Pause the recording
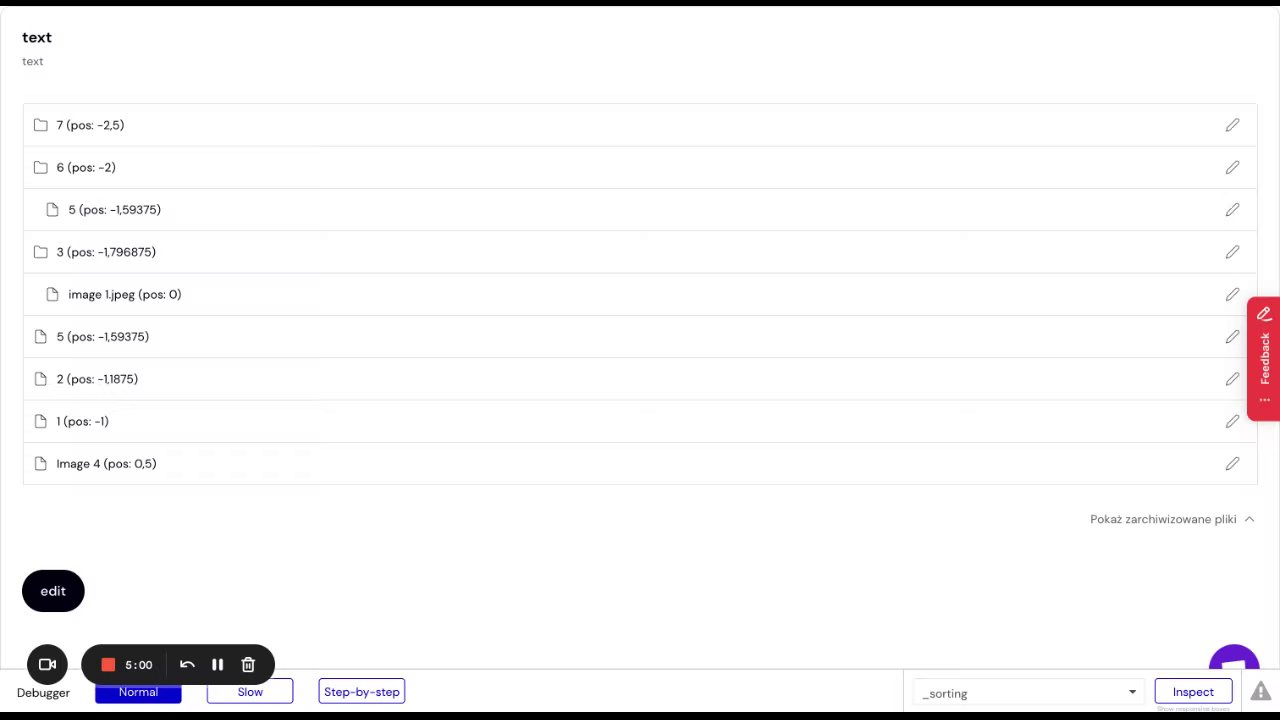The width and height of the screenshot is (1280, 720). (x=217, y=665)
